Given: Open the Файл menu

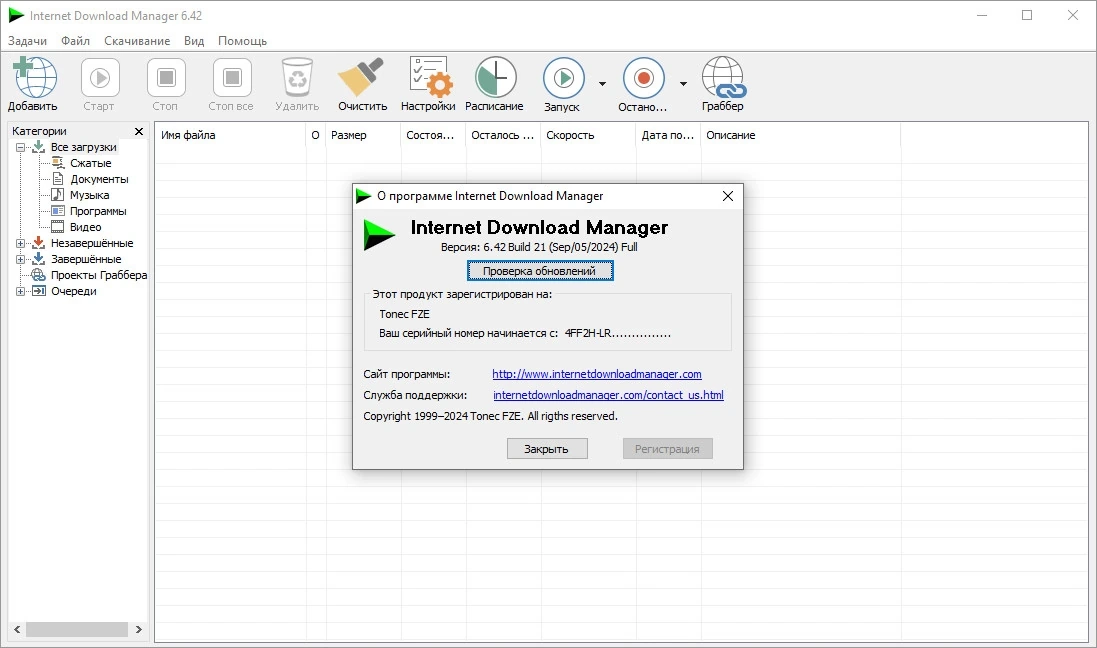Looking at the screenshot, I should (x=76, y=41).
